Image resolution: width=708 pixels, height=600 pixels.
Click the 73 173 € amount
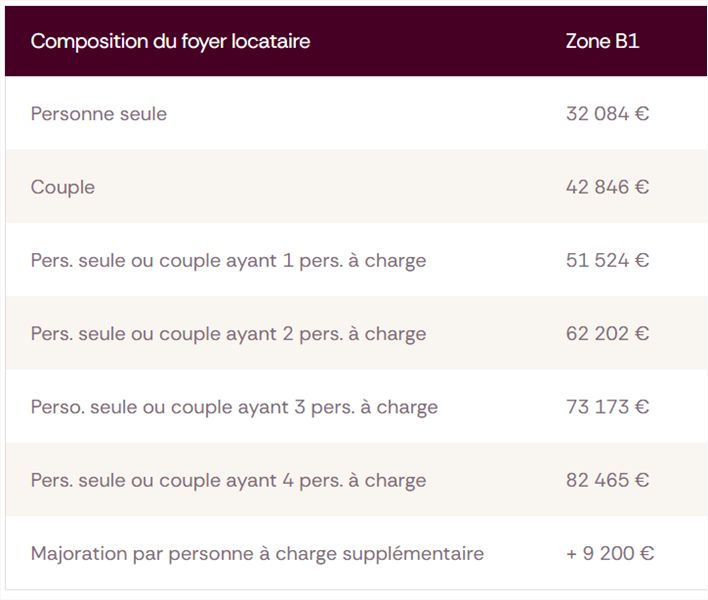point(607,407)
